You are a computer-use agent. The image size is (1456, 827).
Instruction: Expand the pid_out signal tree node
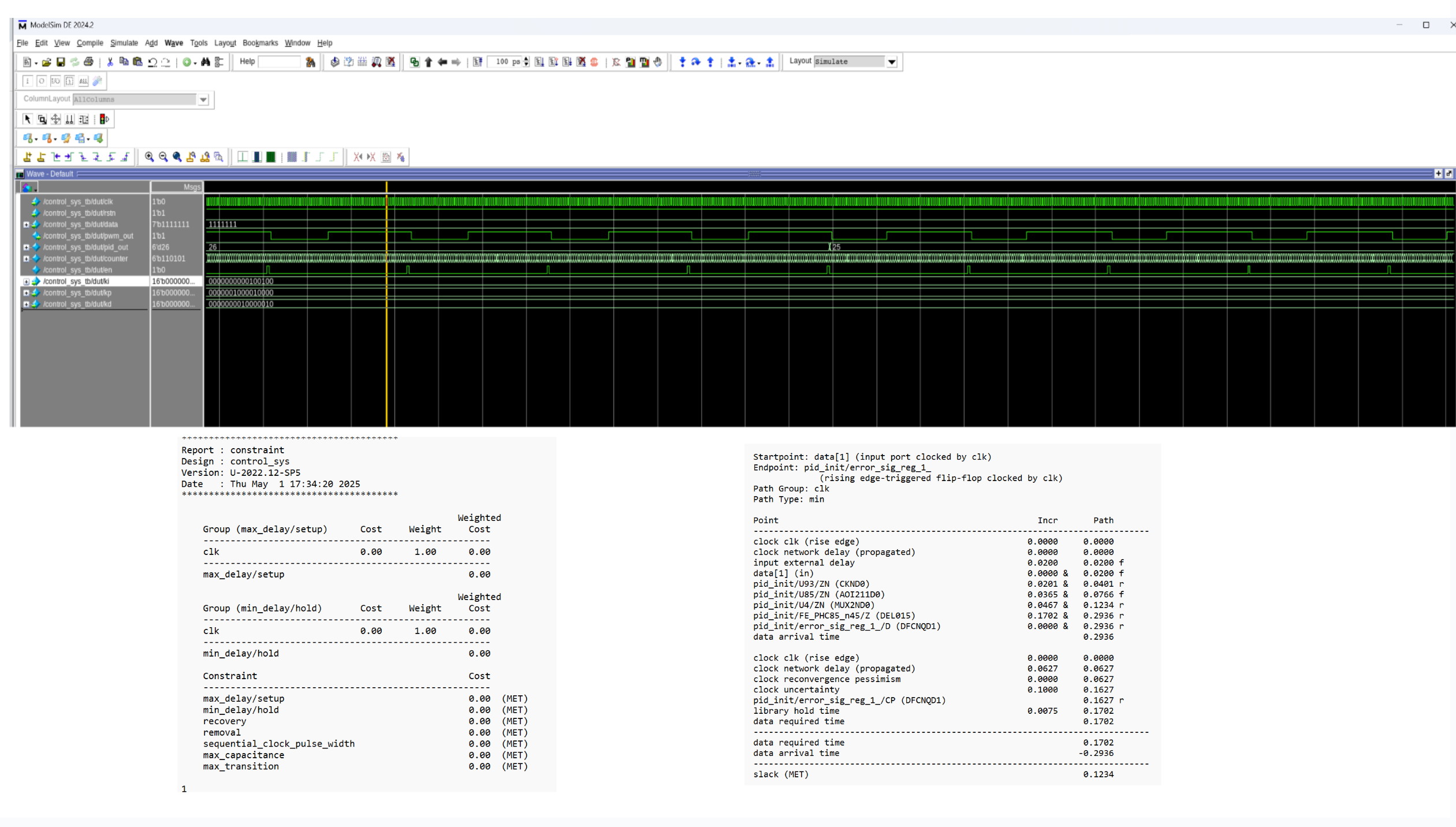point(26,247)
